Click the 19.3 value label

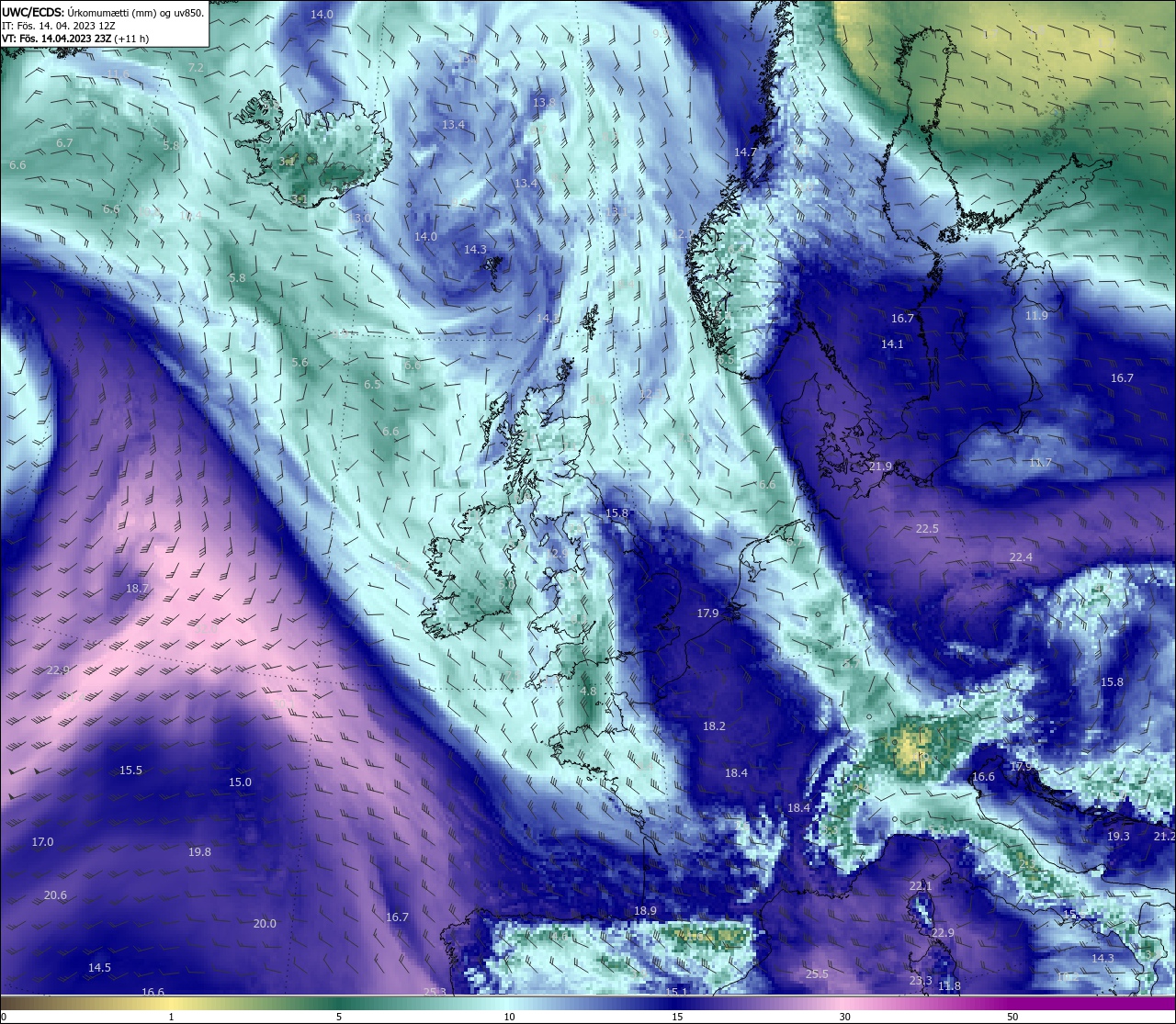1118,837
